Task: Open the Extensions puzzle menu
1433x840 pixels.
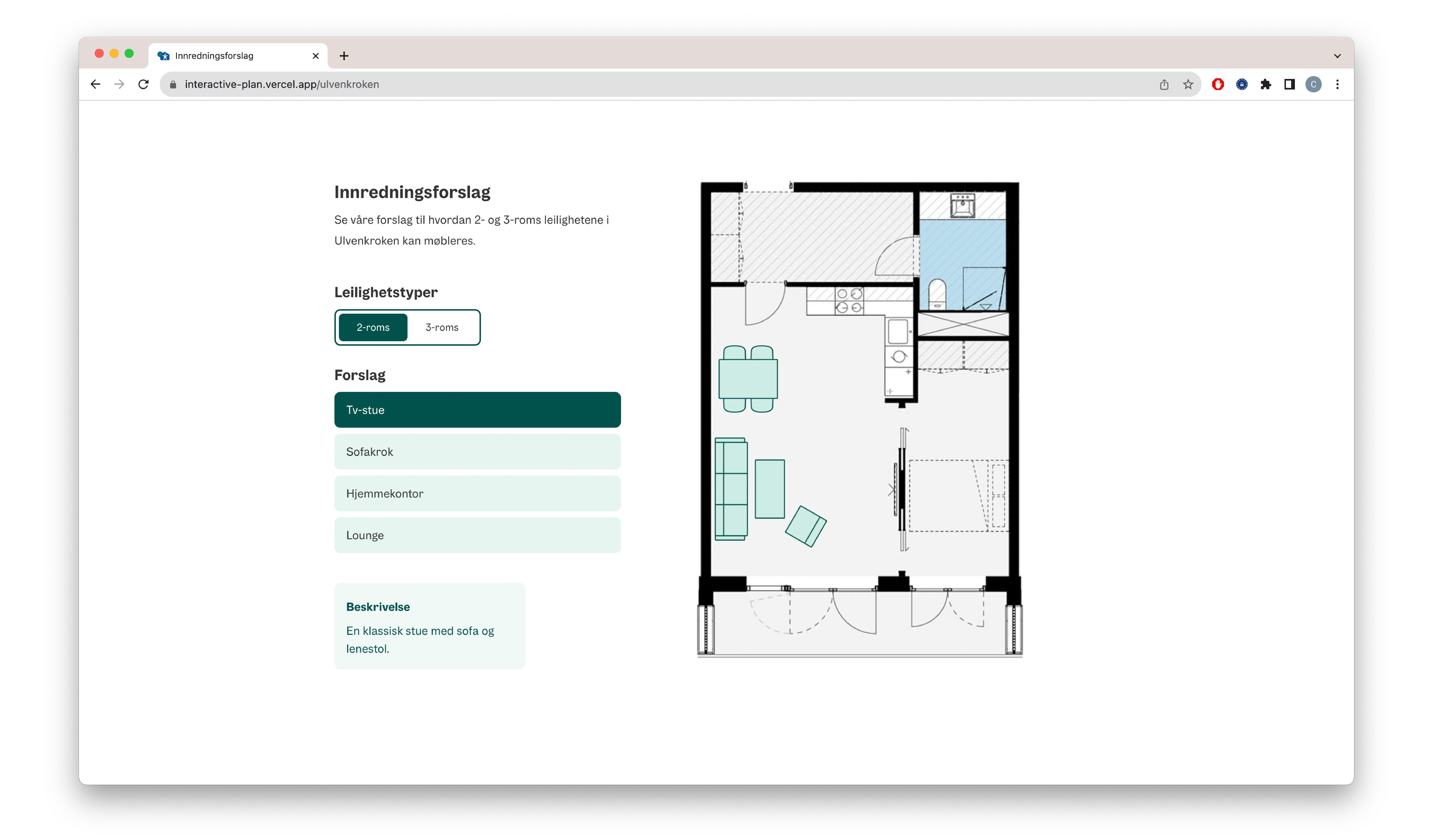Action: click(1266, 84)
